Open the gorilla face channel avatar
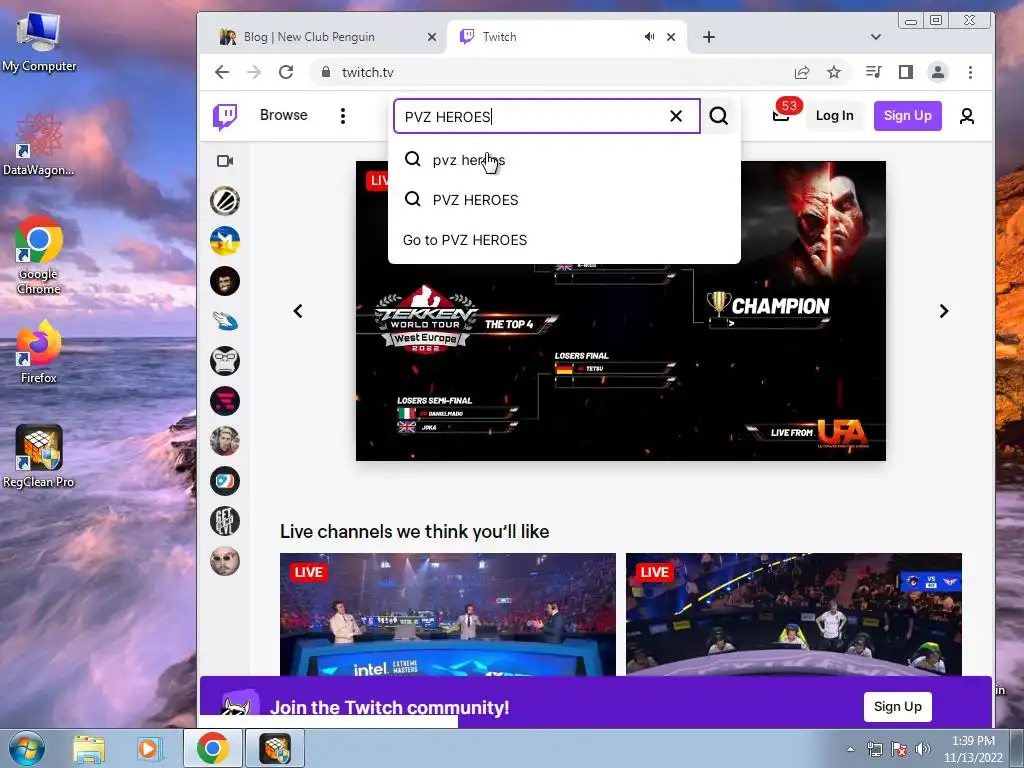Viewport: 1024px width, 768px height. tap(225, 281)
